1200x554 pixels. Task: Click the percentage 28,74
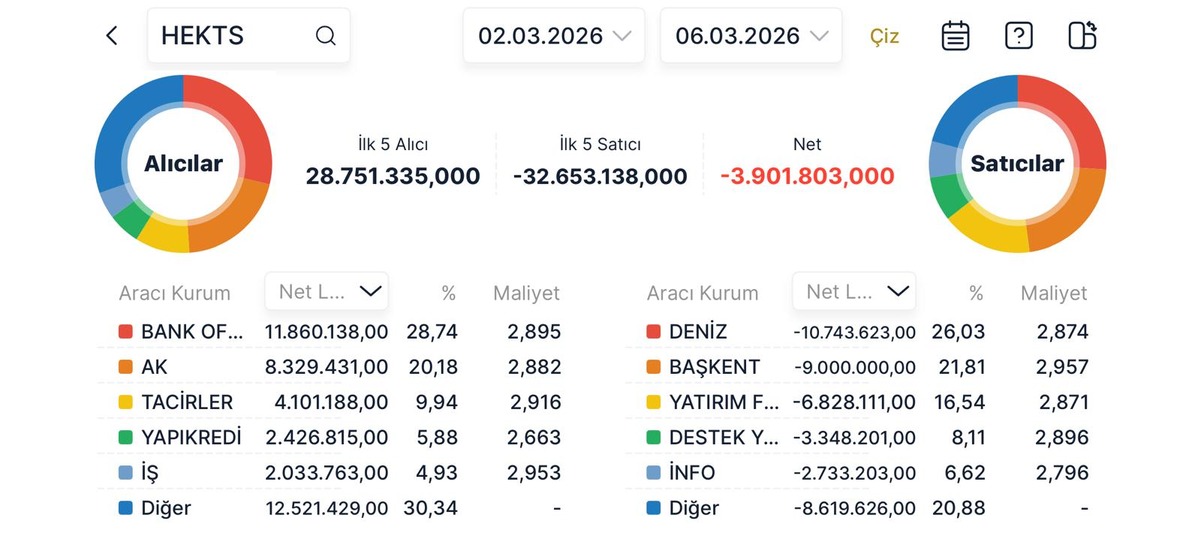pos(432,332)
